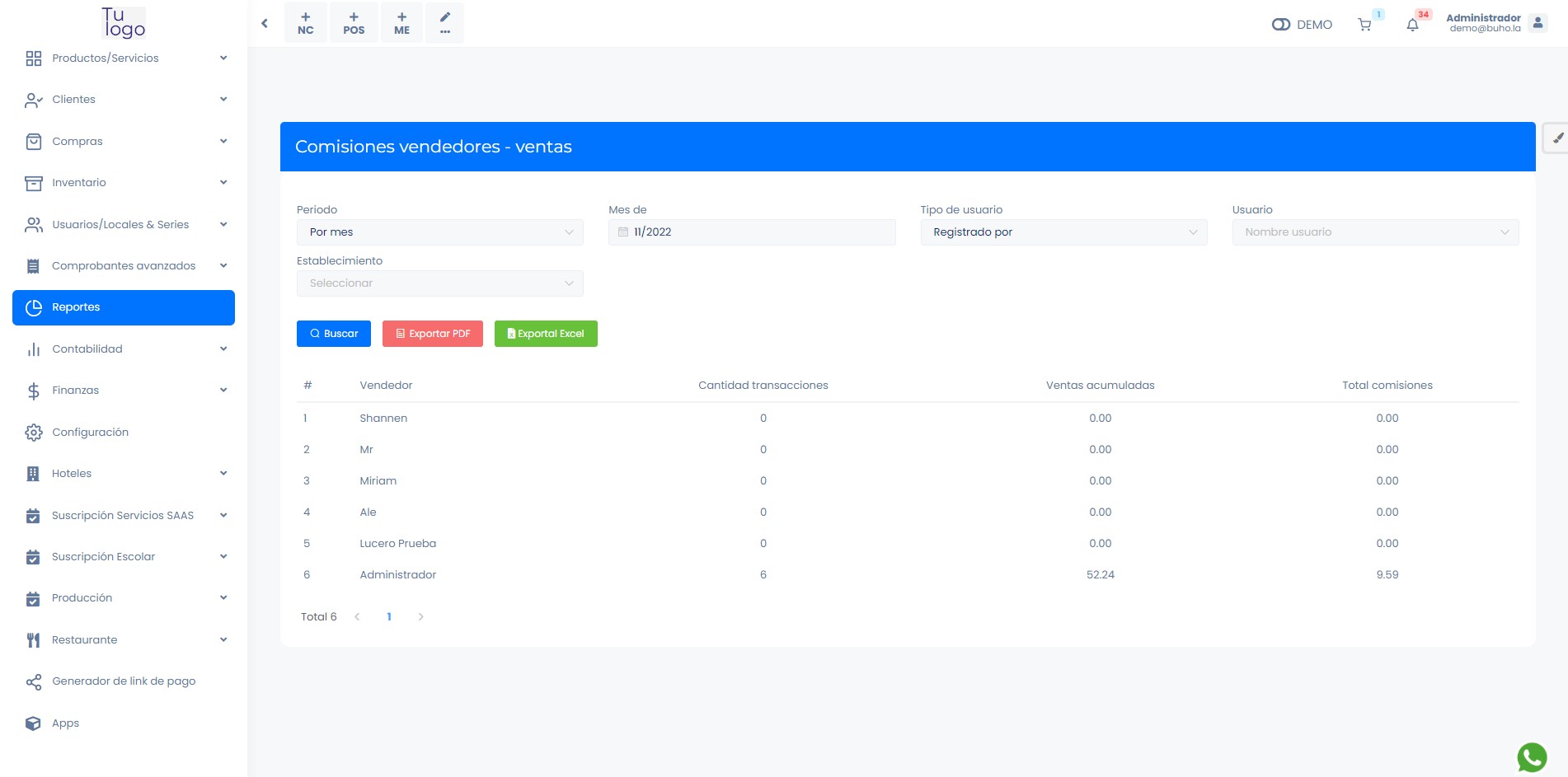The height and width of the screenshot is (777, 1568).
Task: Select Reportes in the sidebar
Action: click(124, 307)
